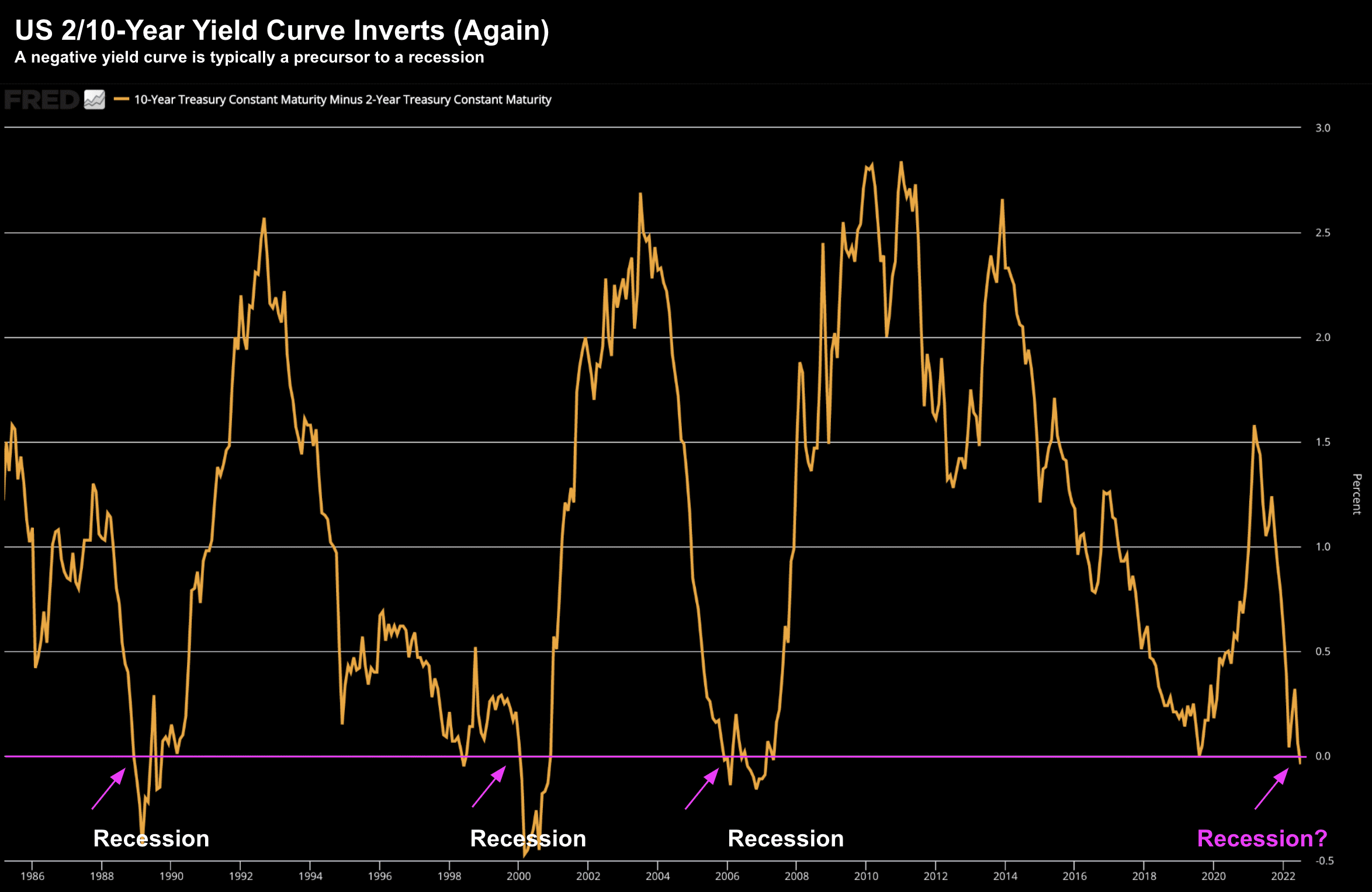Click the magenta arrow near 1989 inversion

coord(109,789)
